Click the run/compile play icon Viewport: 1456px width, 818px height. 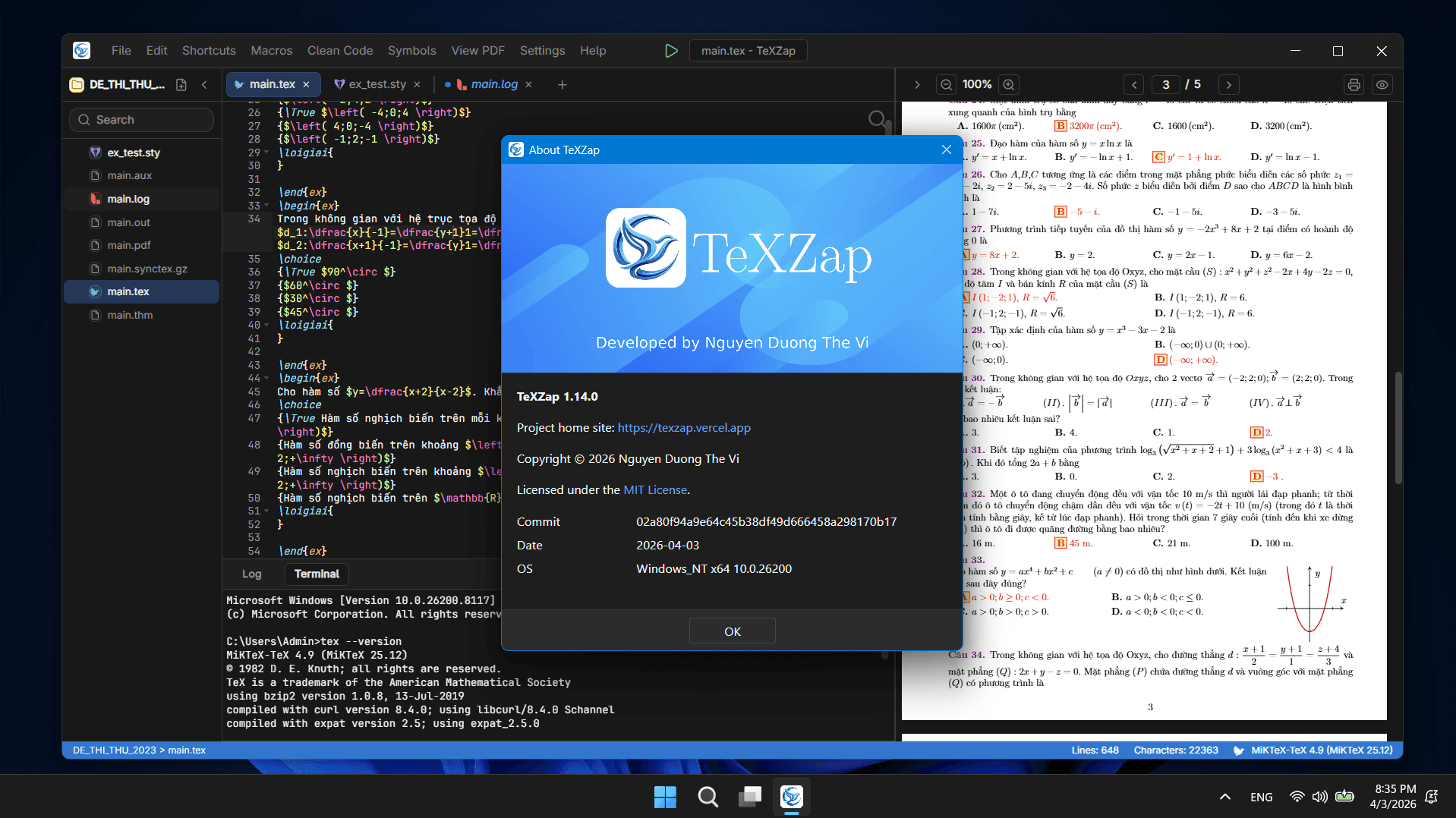pos(671,51)
